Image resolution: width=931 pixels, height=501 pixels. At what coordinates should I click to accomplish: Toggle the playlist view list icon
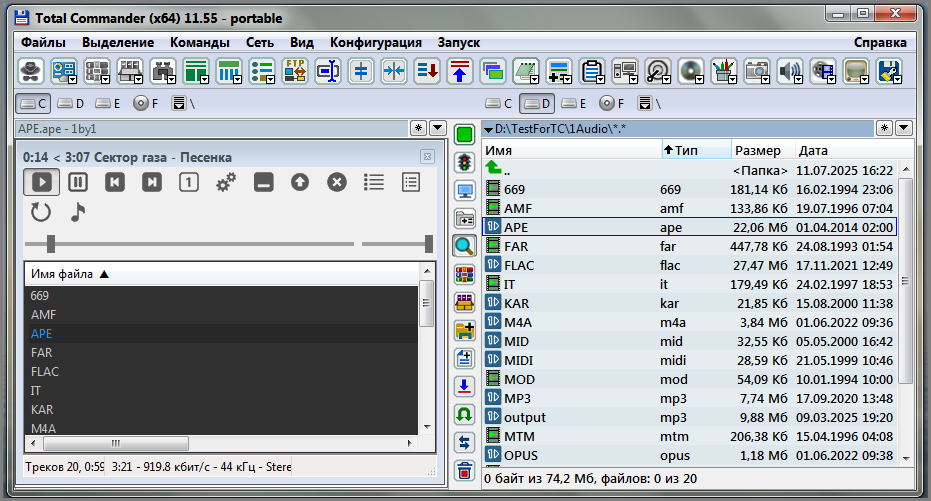[373, 182]
